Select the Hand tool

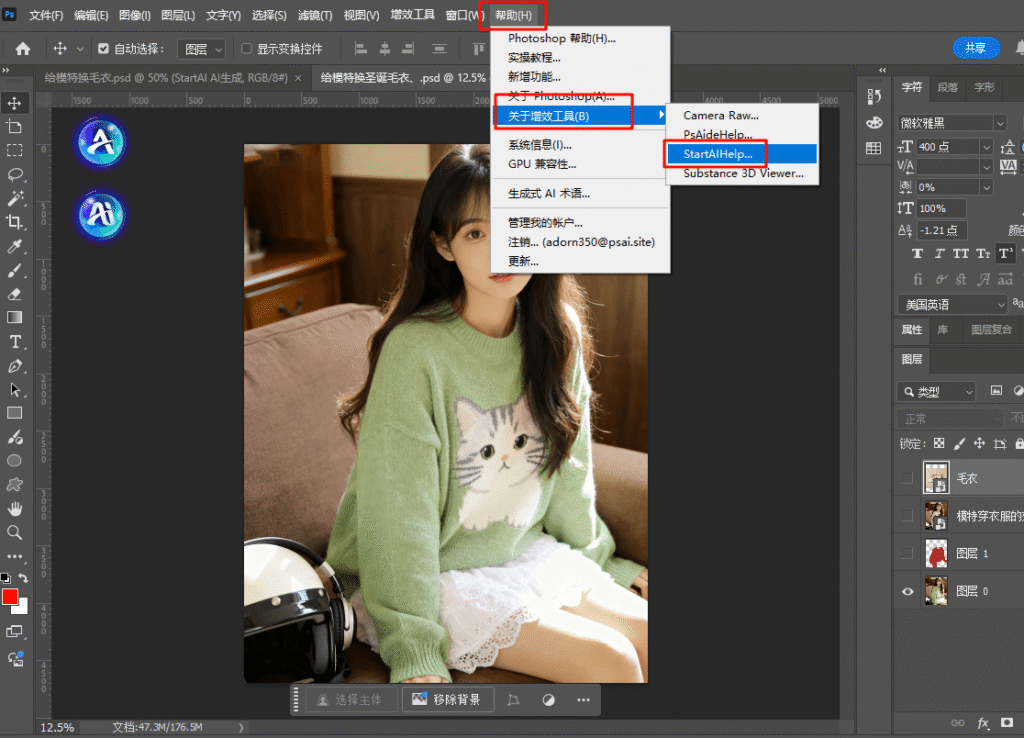point(15,509)
